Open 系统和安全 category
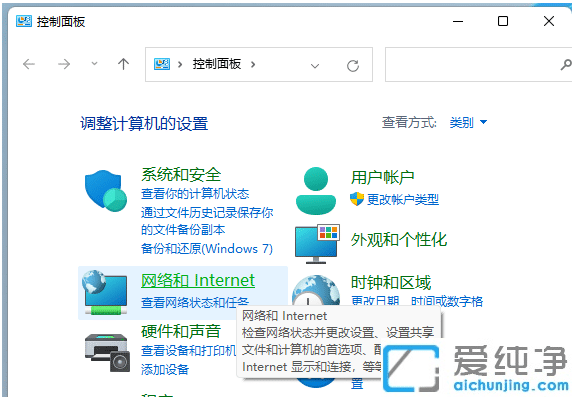The image size is (572, 397). (181, 174)
